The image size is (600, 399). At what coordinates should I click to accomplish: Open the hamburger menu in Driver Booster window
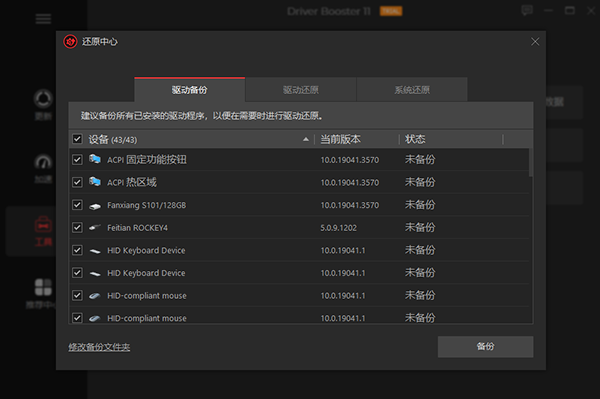pos(43,19)
